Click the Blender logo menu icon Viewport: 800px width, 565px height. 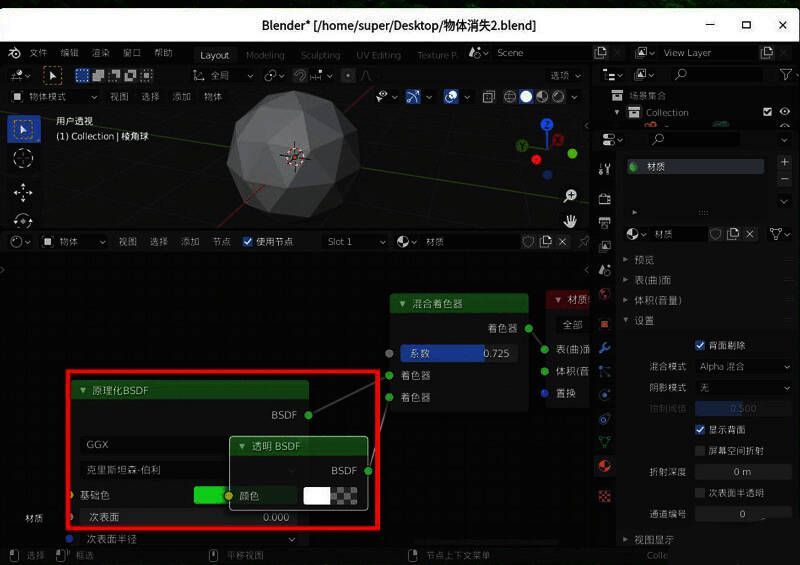pos(14,53)
